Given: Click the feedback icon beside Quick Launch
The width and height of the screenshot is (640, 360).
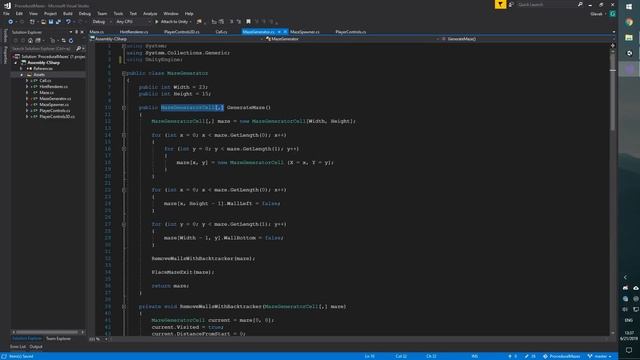Looking at the screenshot, I should click(x=511, y=4).
